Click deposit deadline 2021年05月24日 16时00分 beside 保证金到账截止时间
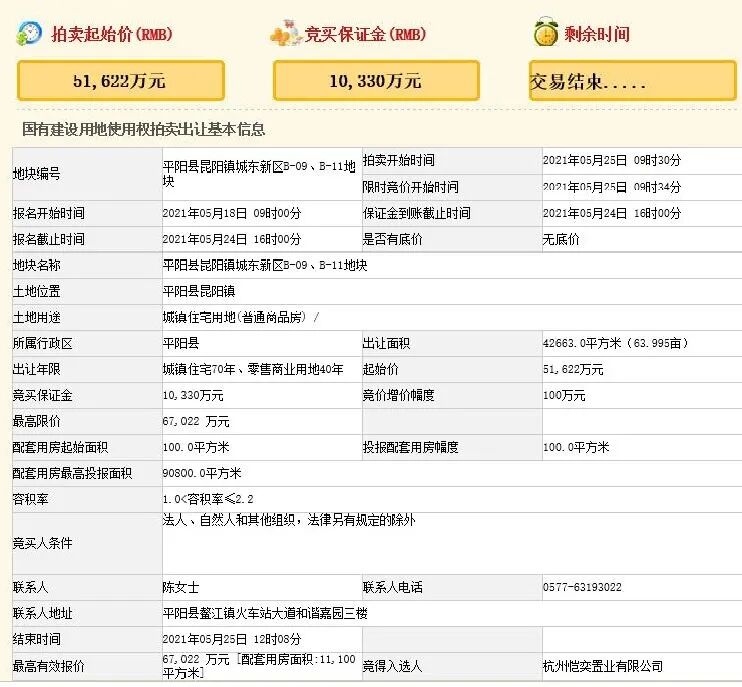The height and width of the screenshot is (687, 742). point(612,213)
